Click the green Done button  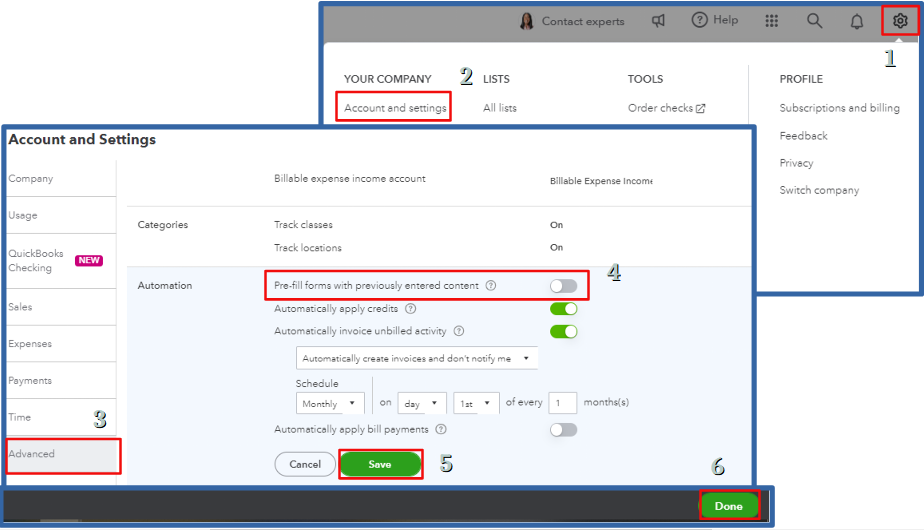click(x=729, y=506)
